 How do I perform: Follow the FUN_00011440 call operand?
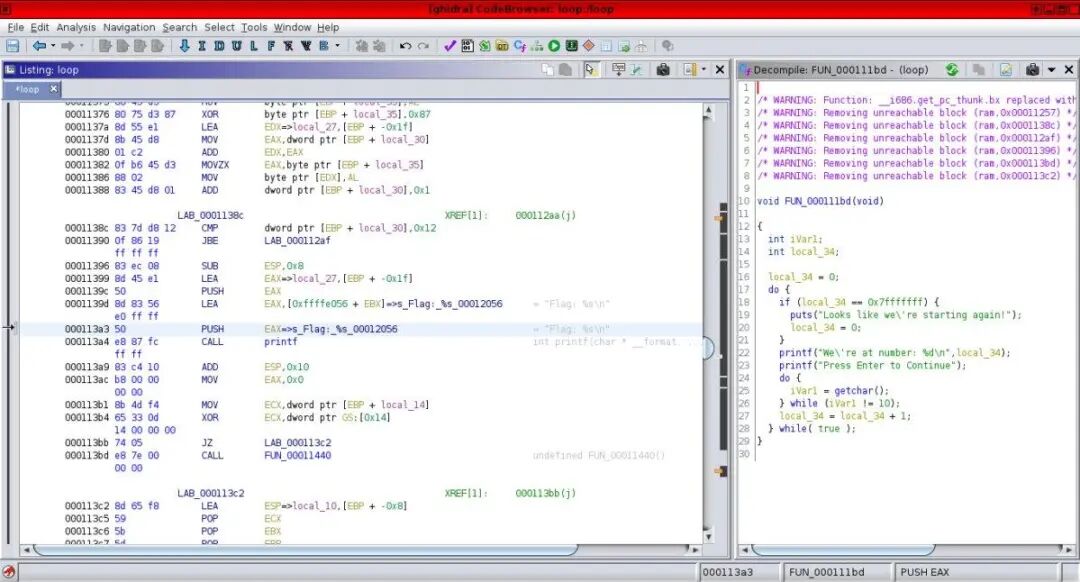[x=298, y=455]
